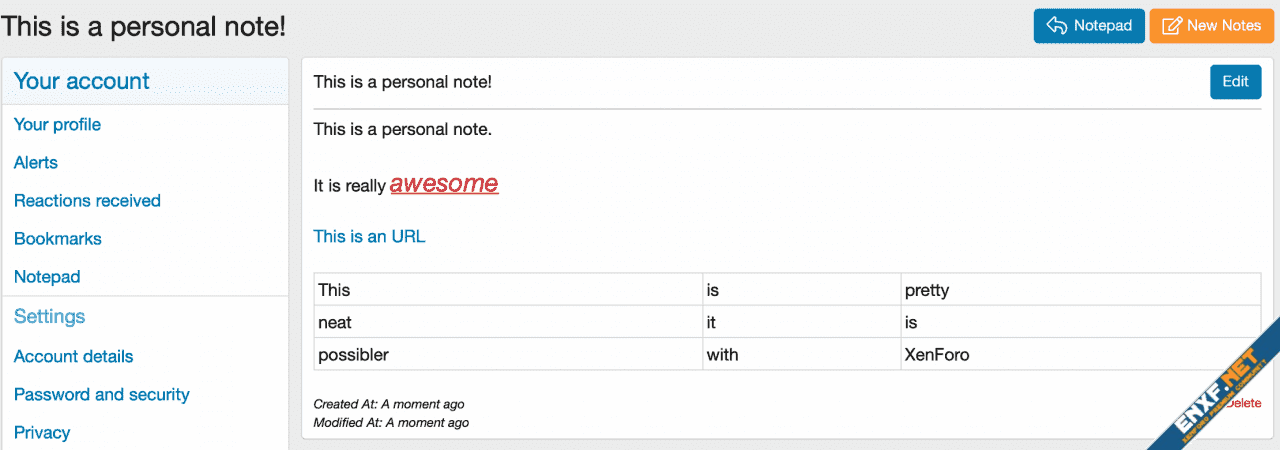The image size is (1280, 450).
Task: Open Reactions received page
Action: [87, 201]
